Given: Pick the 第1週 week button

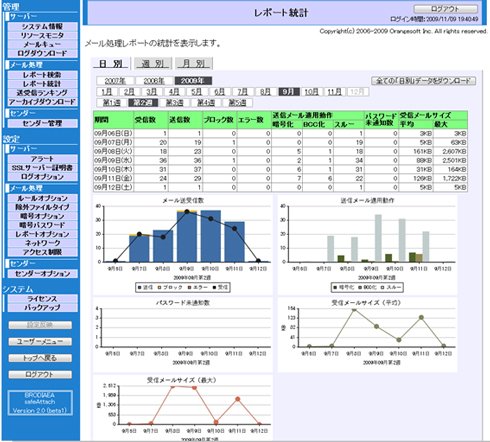Looking at the screenshot, I should point(112,103).
